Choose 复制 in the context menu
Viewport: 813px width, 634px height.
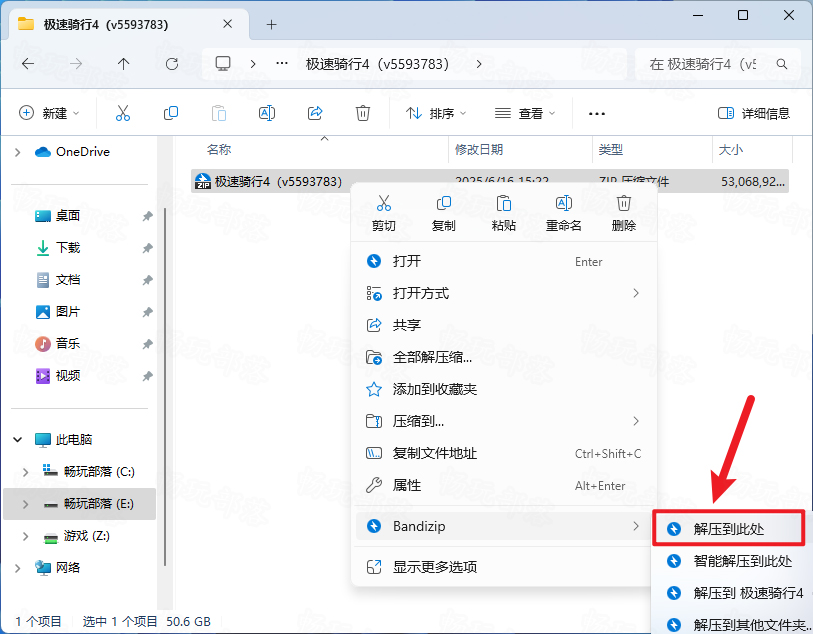pyautogui.click(x=444, y=214)
